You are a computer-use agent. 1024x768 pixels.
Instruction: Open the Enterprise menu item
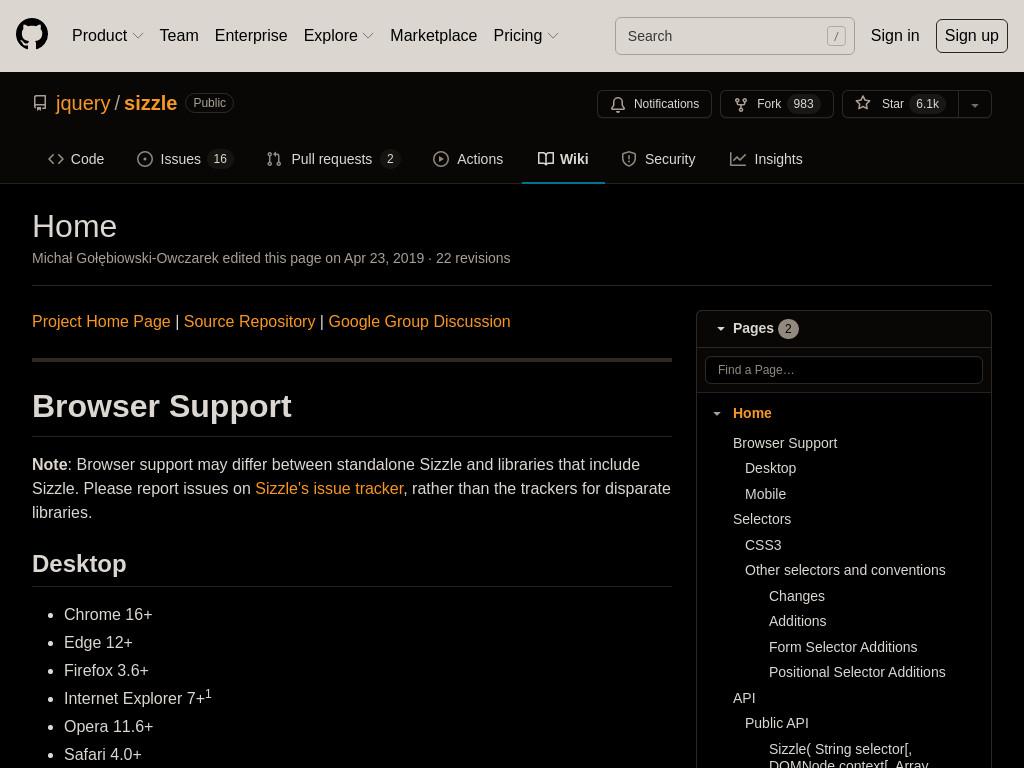251,35
